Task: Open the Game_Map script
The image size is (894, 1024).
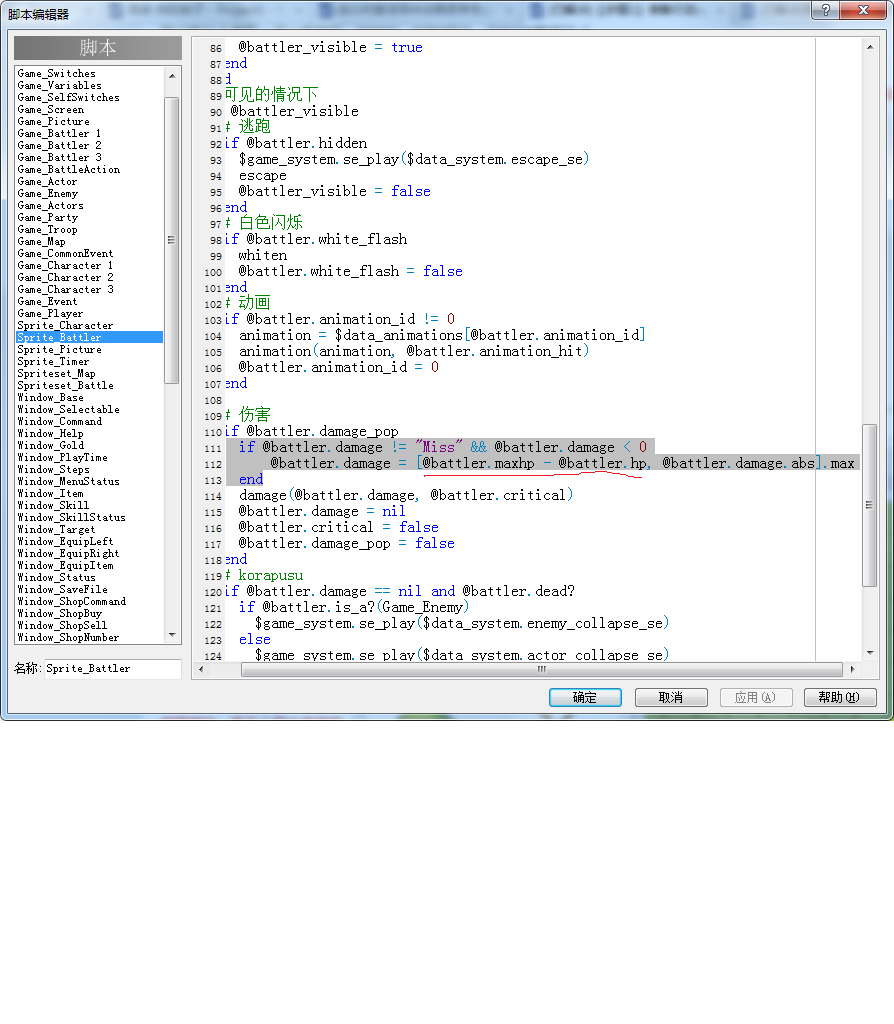Action: tap(42, 242)
